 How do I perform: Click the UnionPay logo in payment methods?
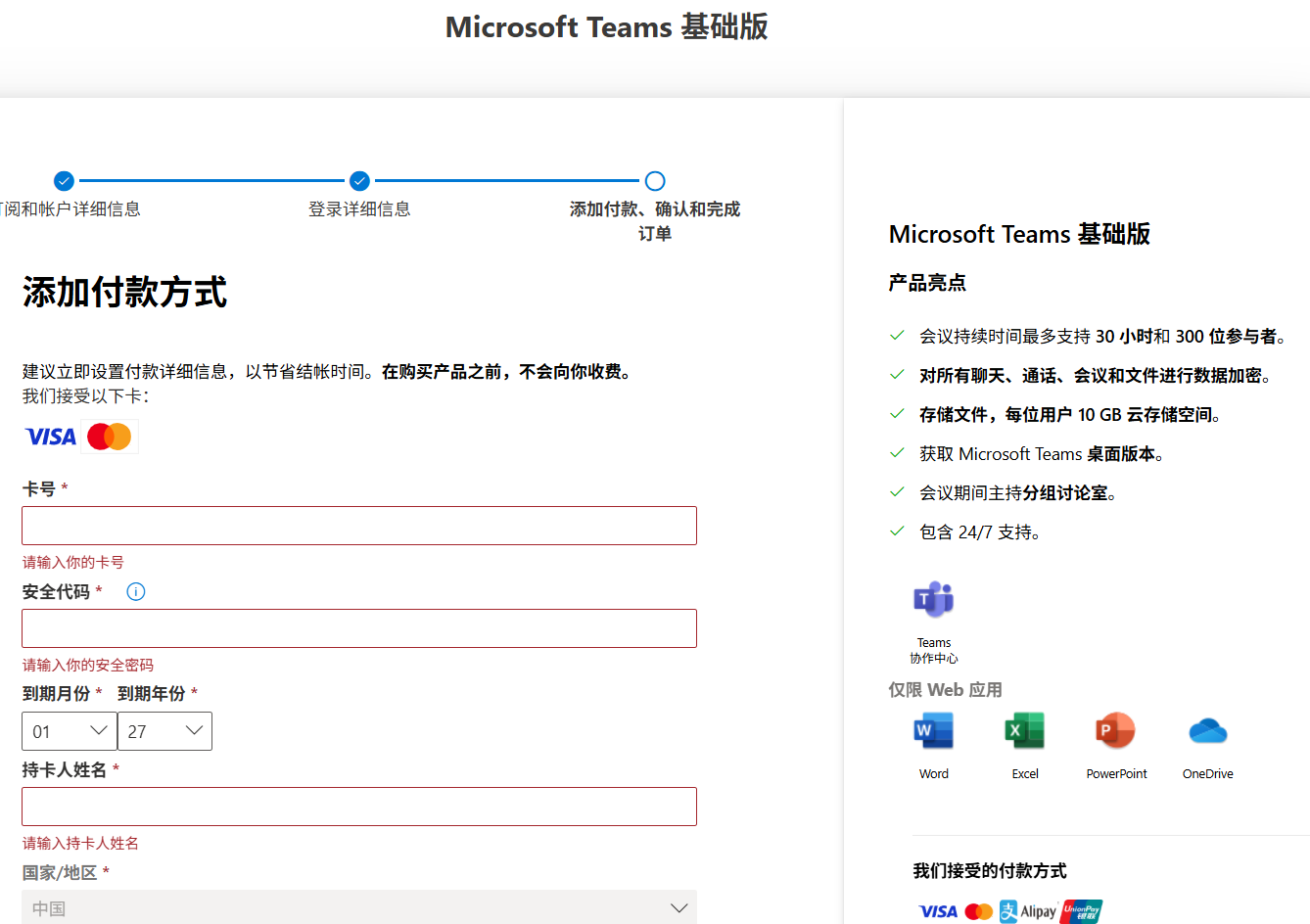tap(1081, 911)
